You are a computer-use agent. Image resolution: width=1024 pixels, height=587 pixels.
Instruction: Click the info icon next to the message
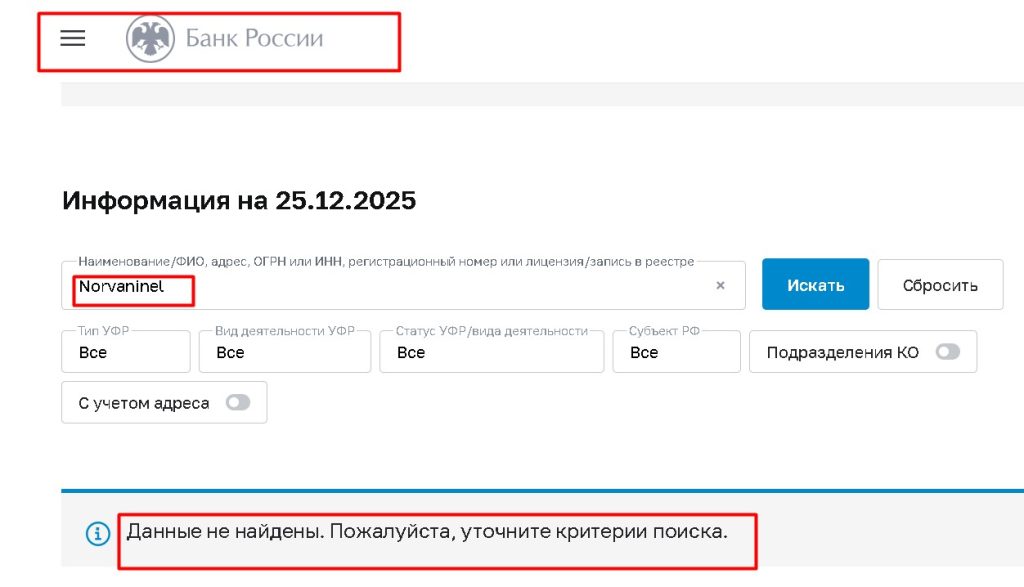coord(96,533)
